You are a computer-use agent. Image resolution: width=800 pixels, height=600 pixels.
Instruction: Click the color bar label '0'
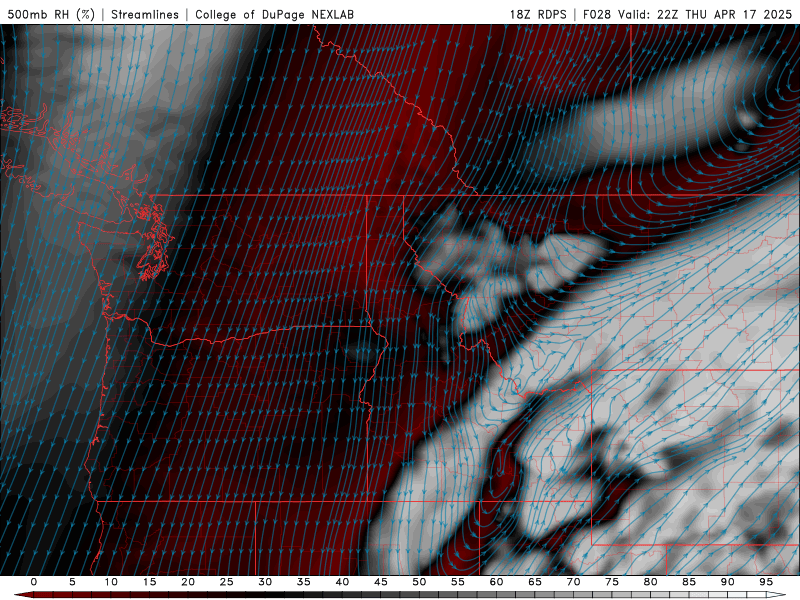click(x=34, y=582)
